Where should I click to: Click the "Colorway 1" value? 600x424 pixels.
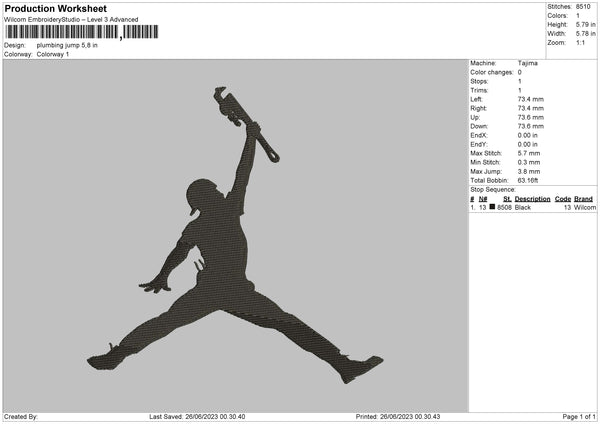(53, 54)
